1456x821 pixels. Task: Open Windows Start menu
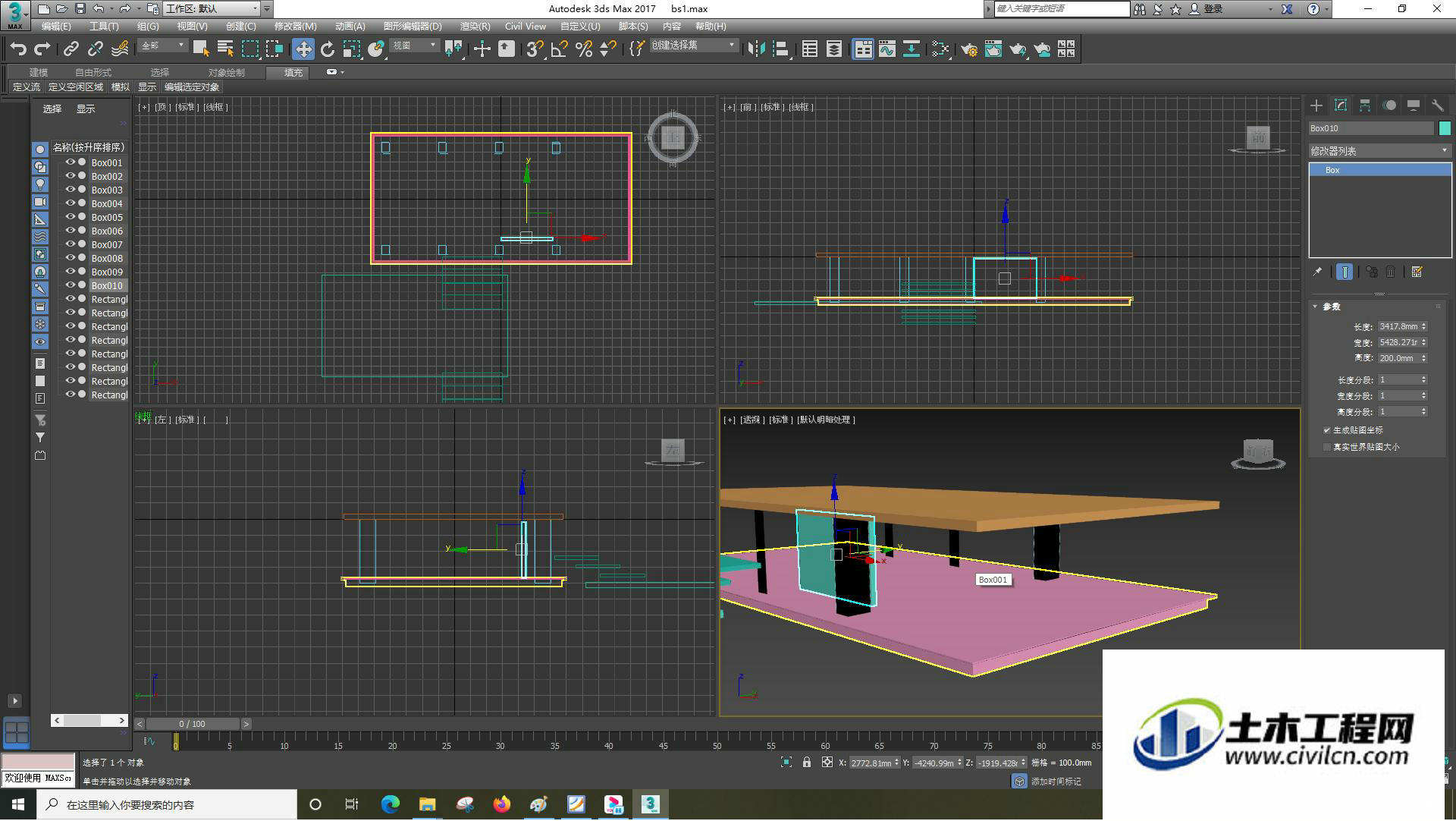click(18, 804)
